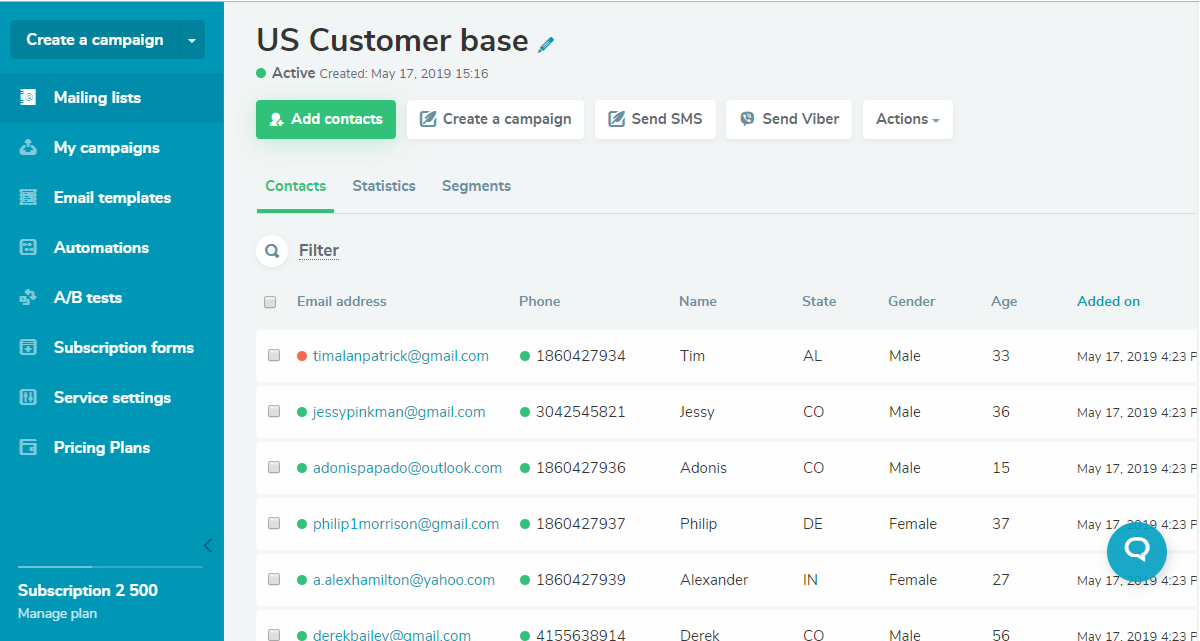The image size is (1200, 641).
Task: Switch to the Statistics tab
Action: [x=384, y=186]
